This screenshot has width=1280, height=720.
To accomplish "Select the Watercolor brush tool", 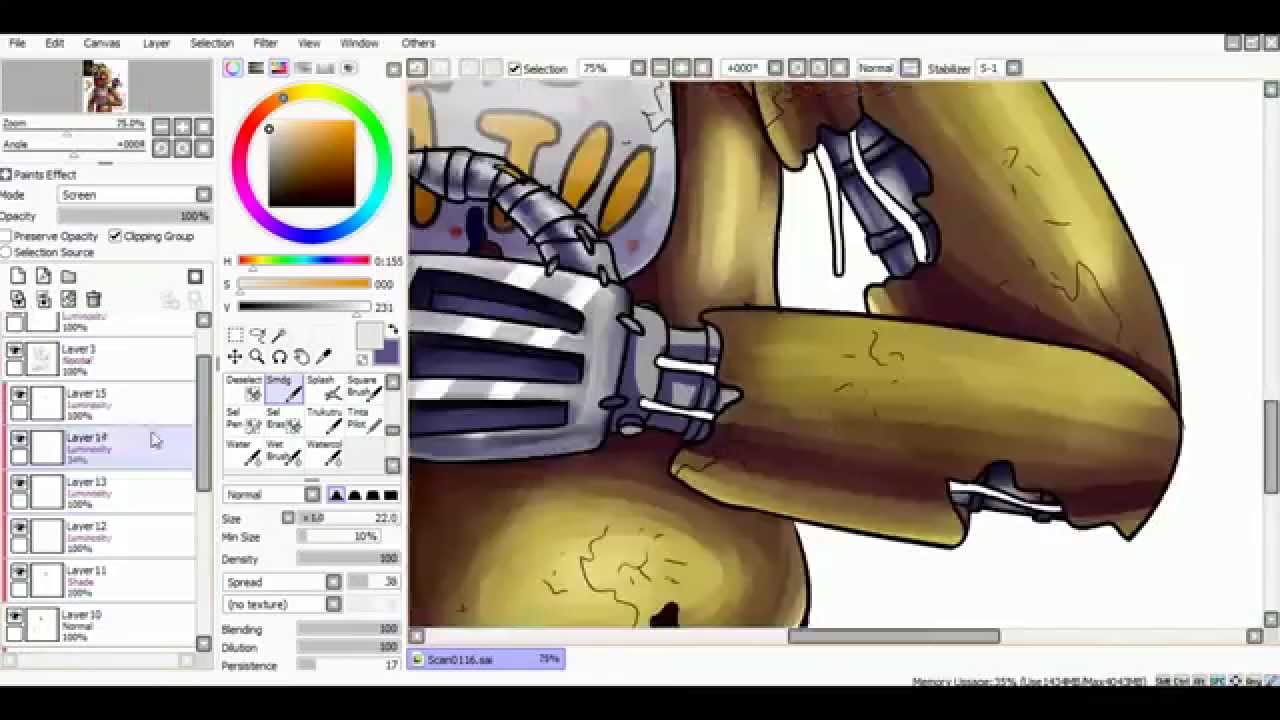I will tap(324, 452).
